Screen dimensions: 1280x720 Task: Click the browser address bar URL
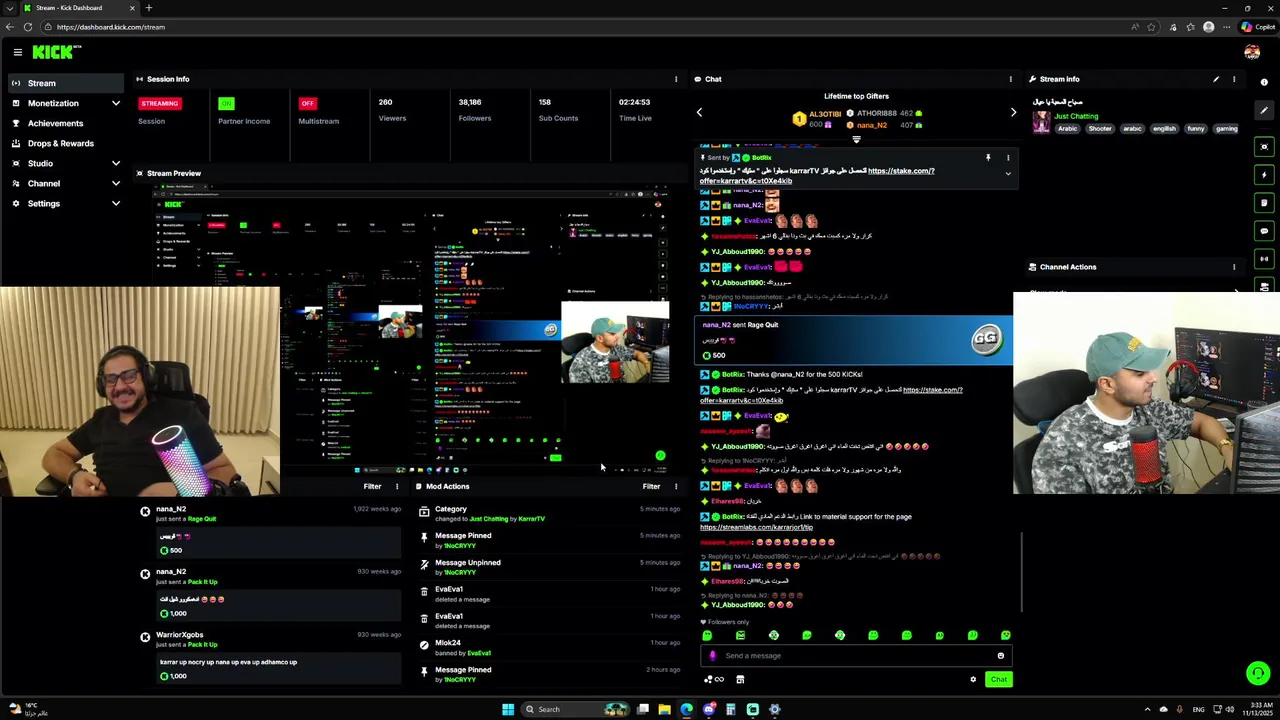(111, 27)
